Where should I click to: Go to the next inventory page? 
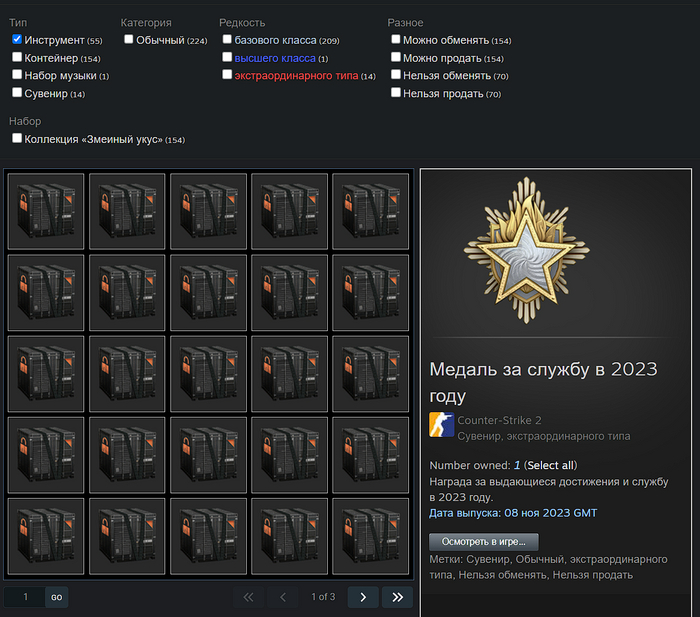click(363, 597)
